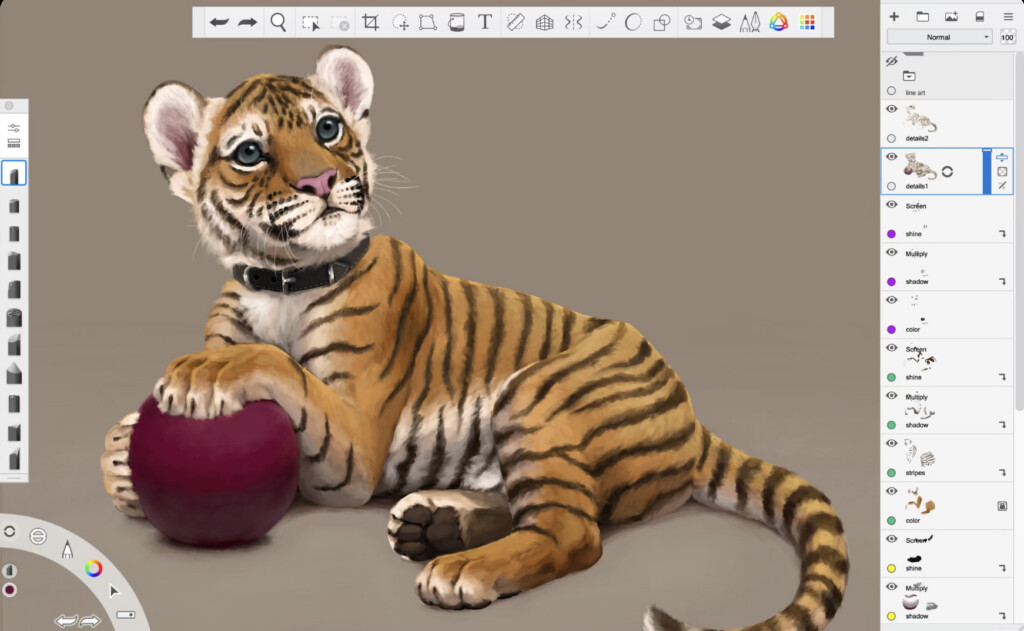Select the Quick Transform lasso tool
This screenshot has width=1024, height=631.
pos(400,23)
